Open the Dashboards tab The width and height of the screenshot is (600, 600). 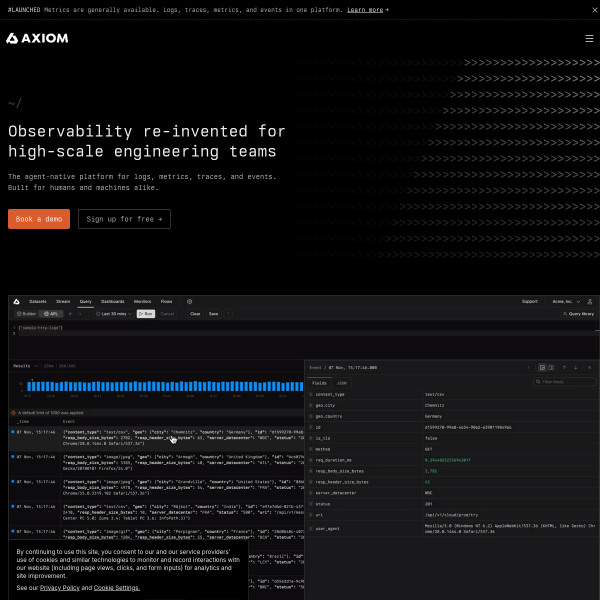[x=112, y=302]
